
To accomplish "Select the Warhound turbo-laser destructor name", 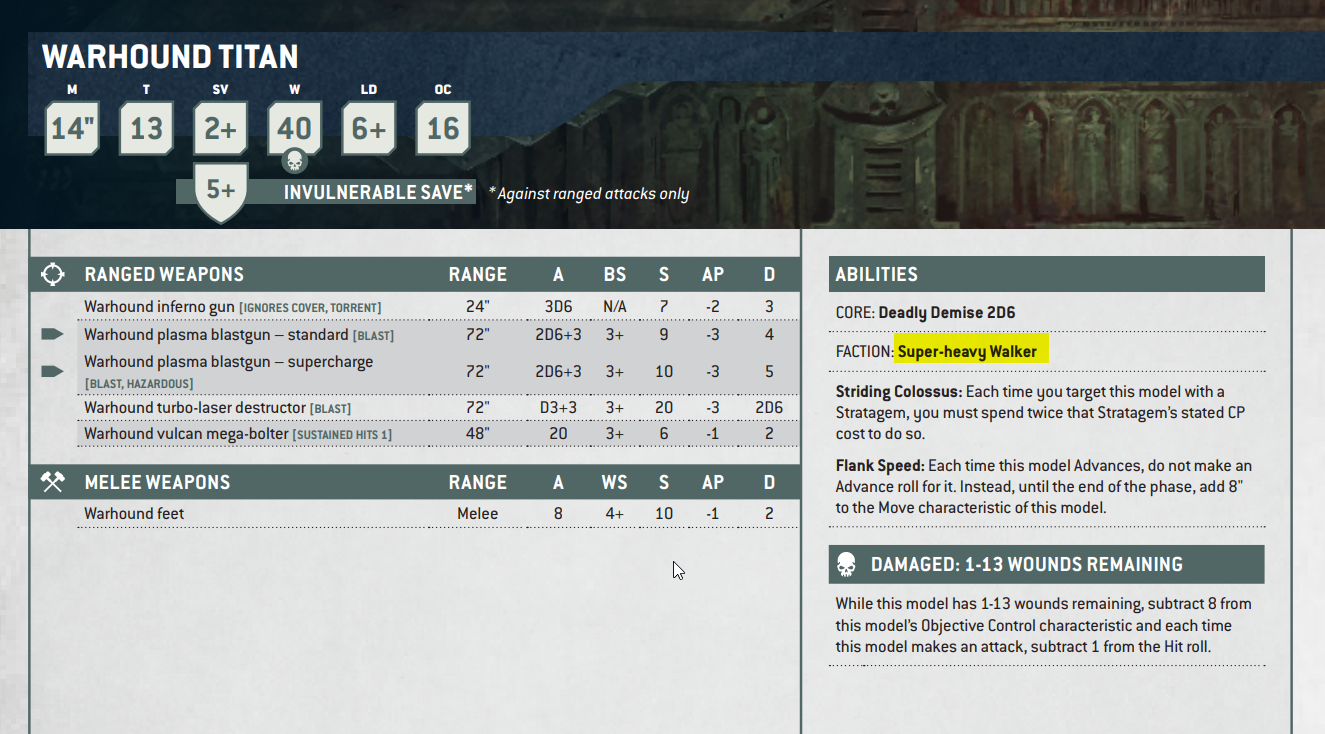I will 194,408.
